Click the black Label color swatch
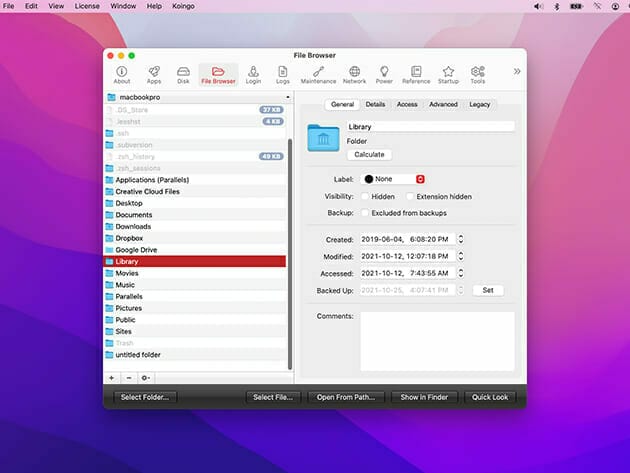This screenshot has height=473, width=630. pyautogui.click(x=369, y=179)
